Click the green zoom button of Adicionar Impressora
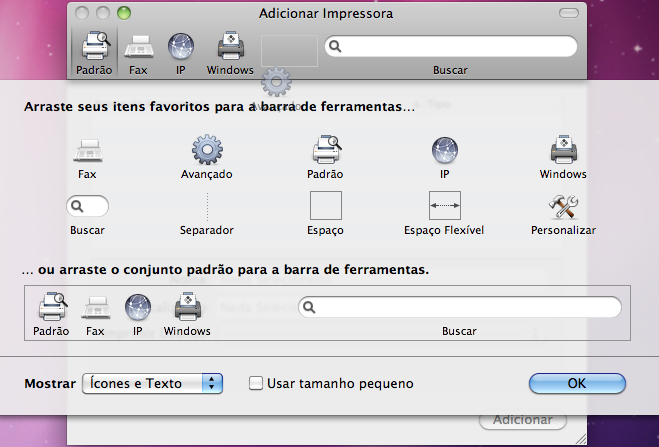 (x=124, y=13)
